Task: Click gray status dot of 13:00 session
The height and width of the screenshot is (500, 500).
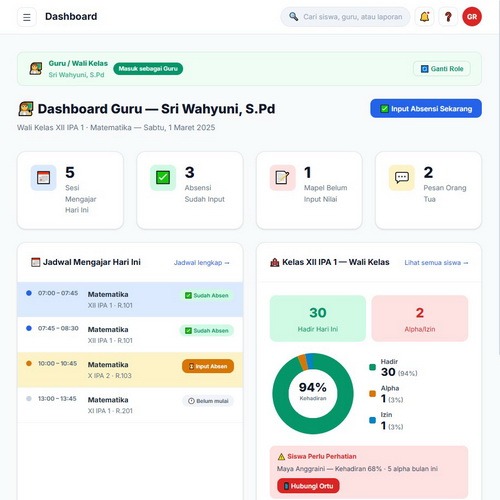Action: tap(29, 399)
